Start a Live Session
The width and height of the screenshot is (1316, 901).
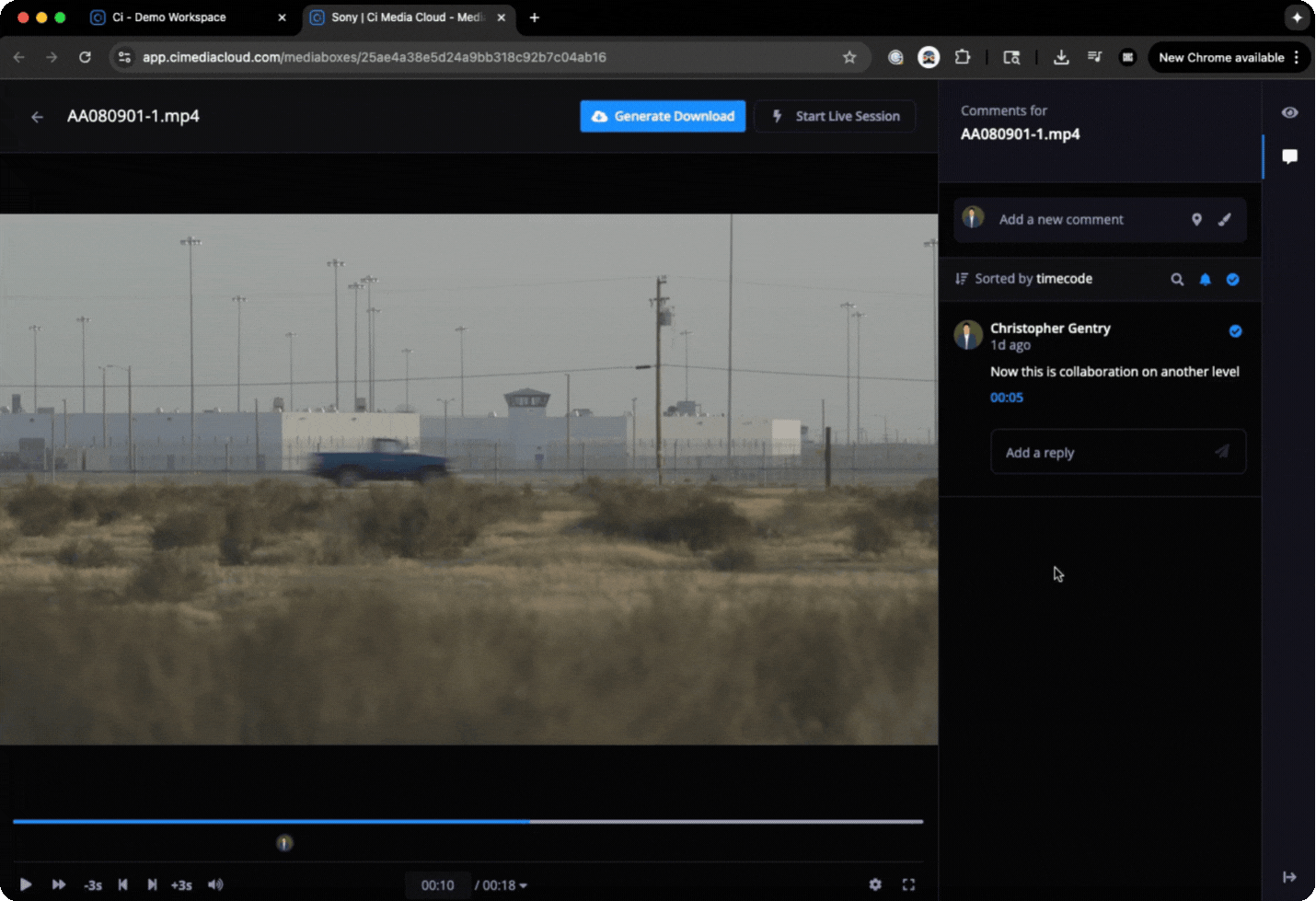pos(835,116)
